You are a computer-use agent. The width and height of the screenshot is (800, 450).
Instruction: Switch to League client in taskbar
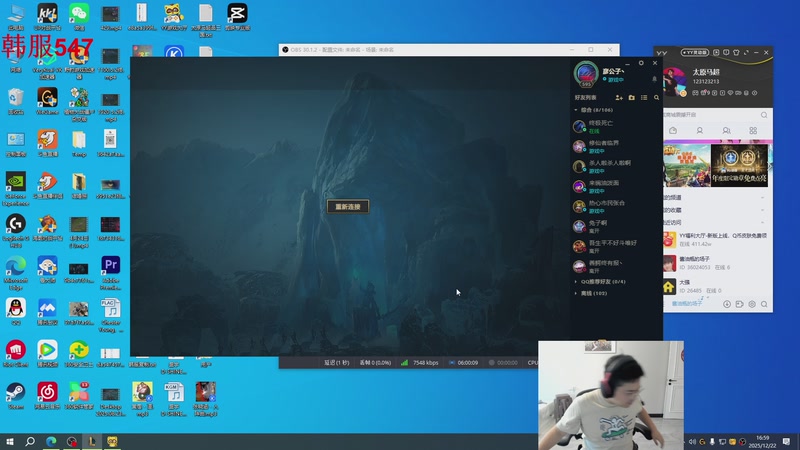tap(92, 441)
